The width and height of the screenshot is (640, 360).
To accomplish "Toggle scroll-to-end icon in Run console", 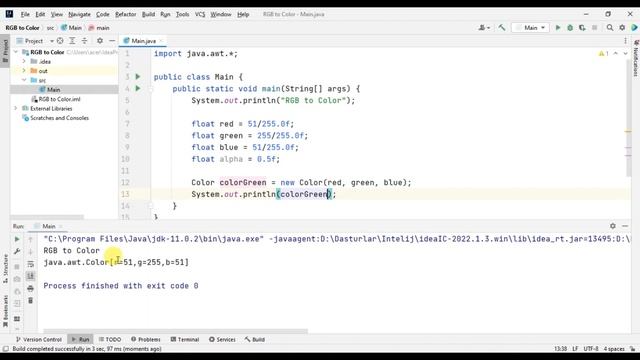I will coord(31,276).
